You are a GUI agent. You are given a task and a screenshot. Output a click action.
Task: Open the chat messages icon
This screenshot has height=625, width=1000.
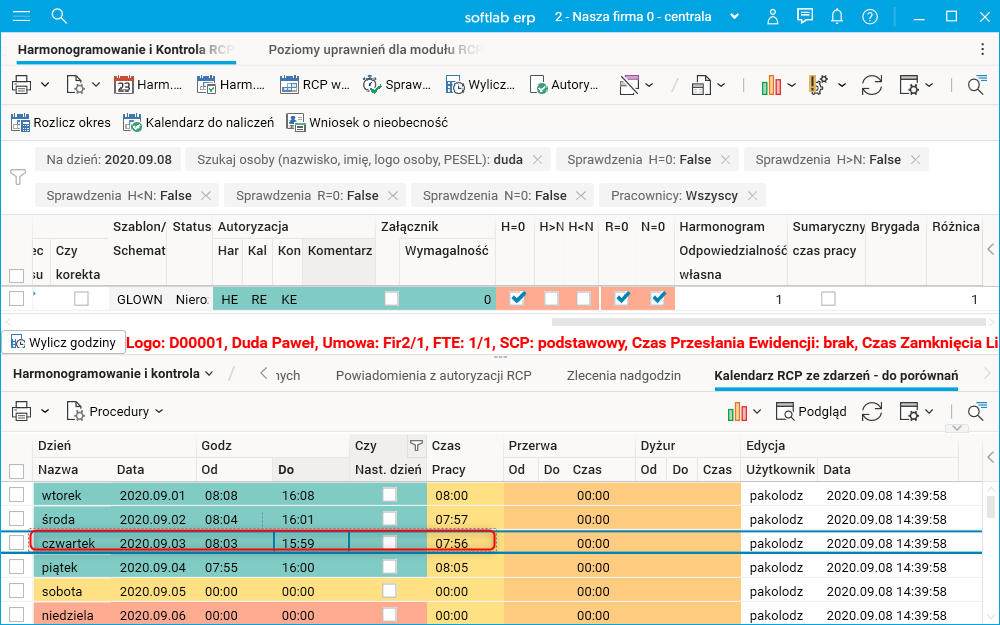point(804,16)
